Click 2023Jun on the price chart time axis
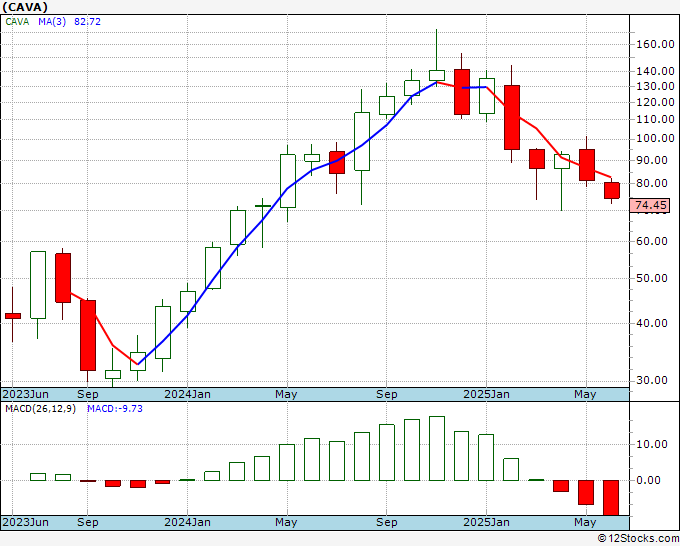 click(26, 394)
